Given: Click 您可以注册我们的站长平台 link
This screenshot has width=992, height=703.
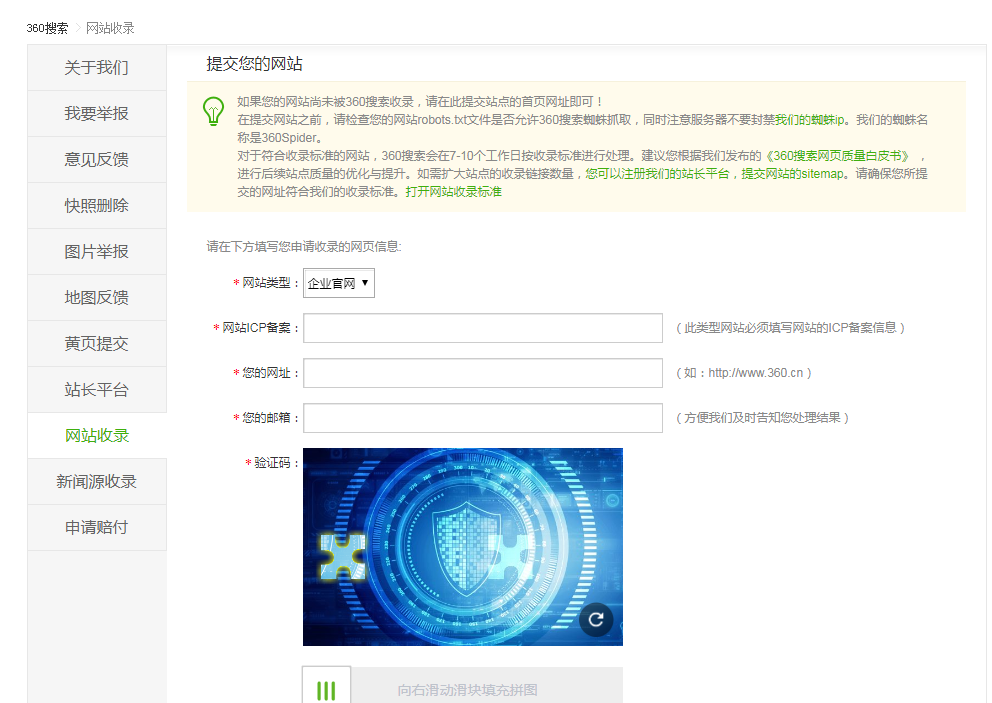Looking at the screenshot, I should tap(657, 173).
